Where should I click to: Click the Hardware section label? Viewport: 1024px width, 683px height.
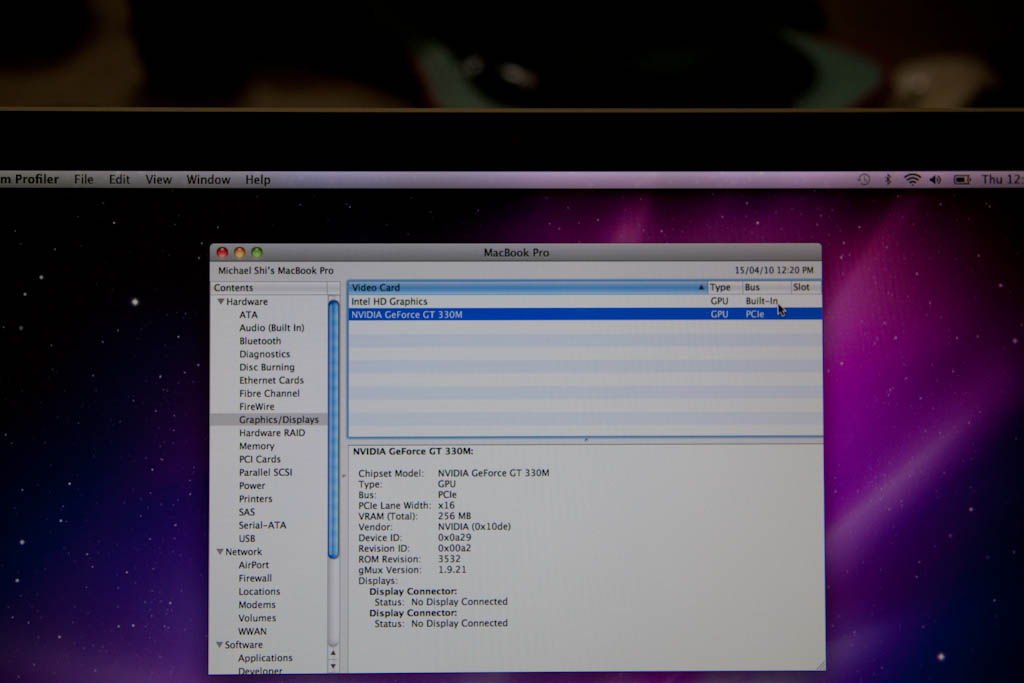(247, 302)
